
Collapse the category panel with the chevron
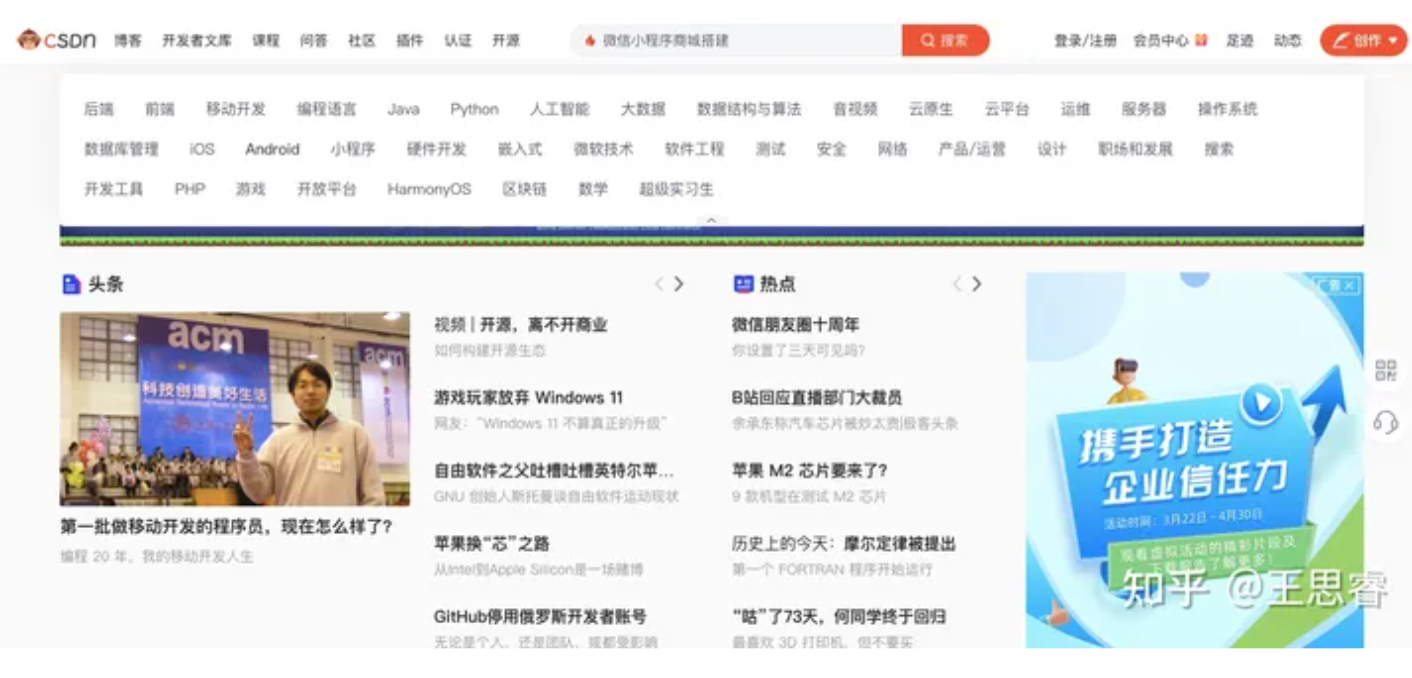(711, 220)
